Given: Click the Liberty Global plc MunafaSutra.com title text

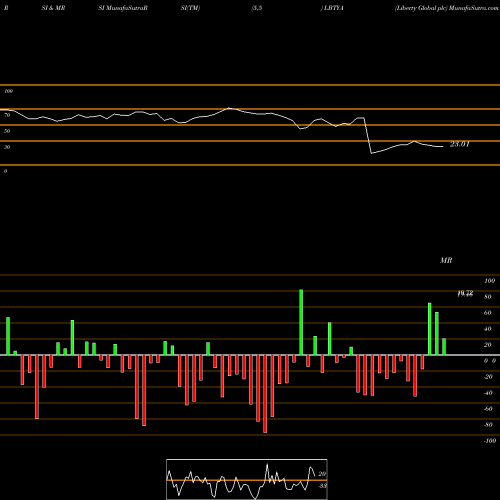Looking at the screenshot, I should pos(446,8).
